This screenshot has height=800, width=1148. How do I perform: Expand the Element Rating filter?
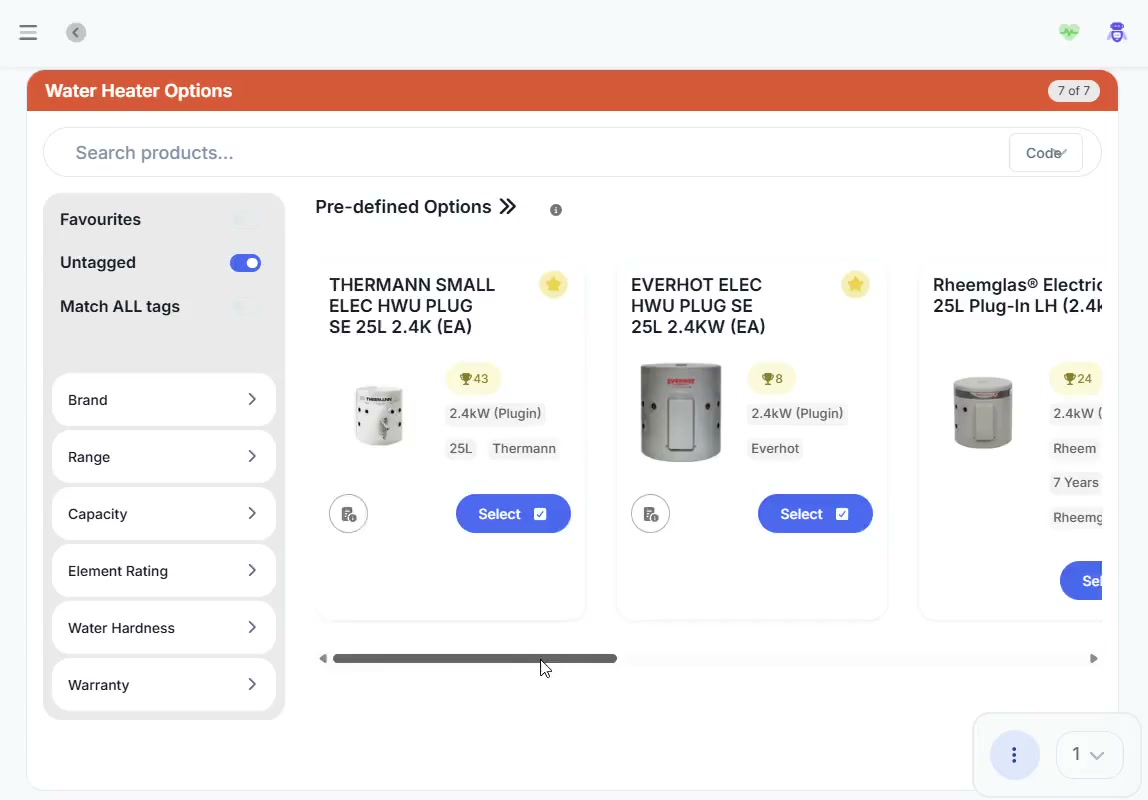click(x=163, y=571)
